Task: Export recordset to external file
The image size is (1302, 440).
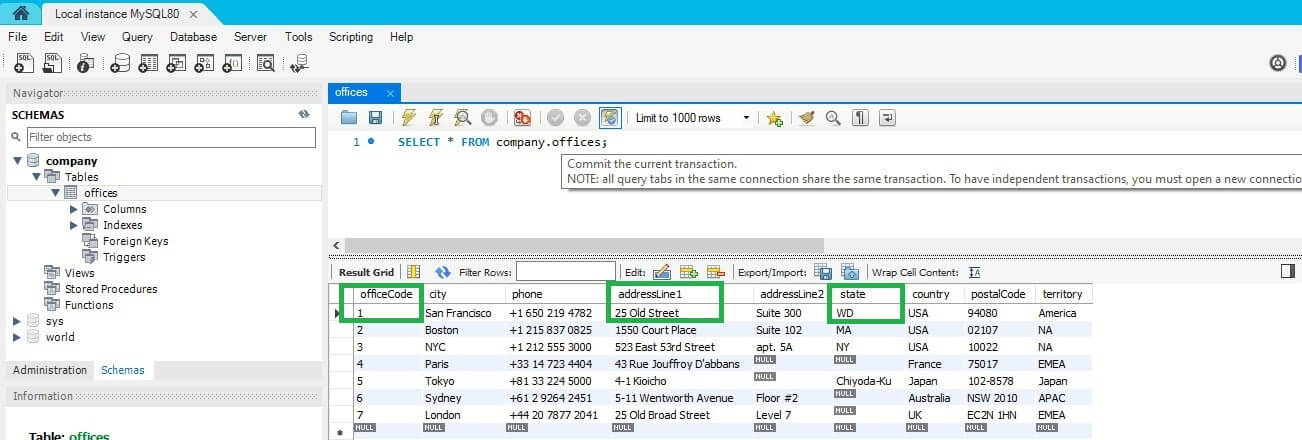Action: (823, 272)
